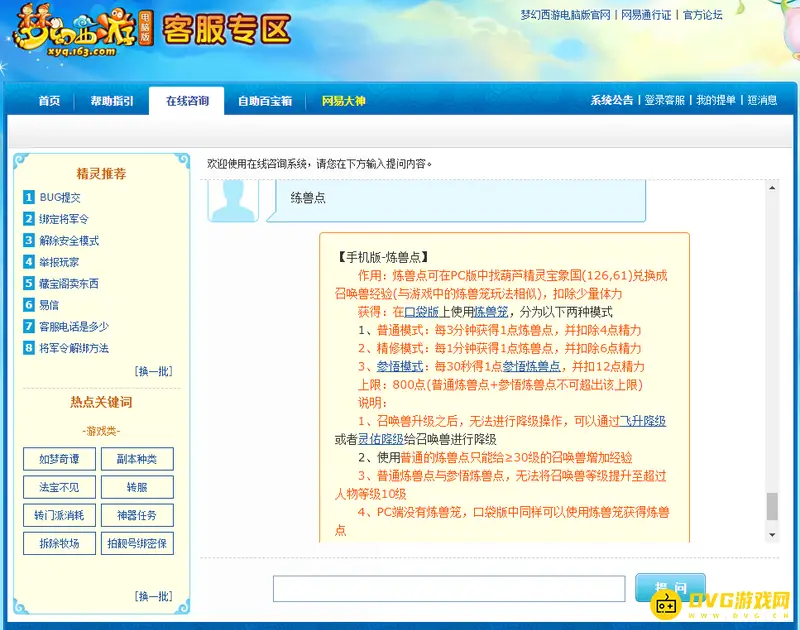Open the 自助百宝箱 tab
This screenshot has height=630, width=800.
tap(265, 101)
